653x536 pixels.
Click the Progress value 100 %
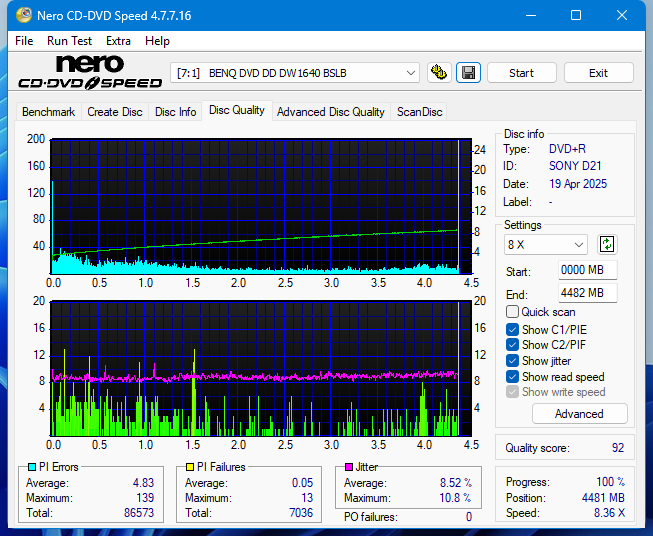(x=611, y=482)
